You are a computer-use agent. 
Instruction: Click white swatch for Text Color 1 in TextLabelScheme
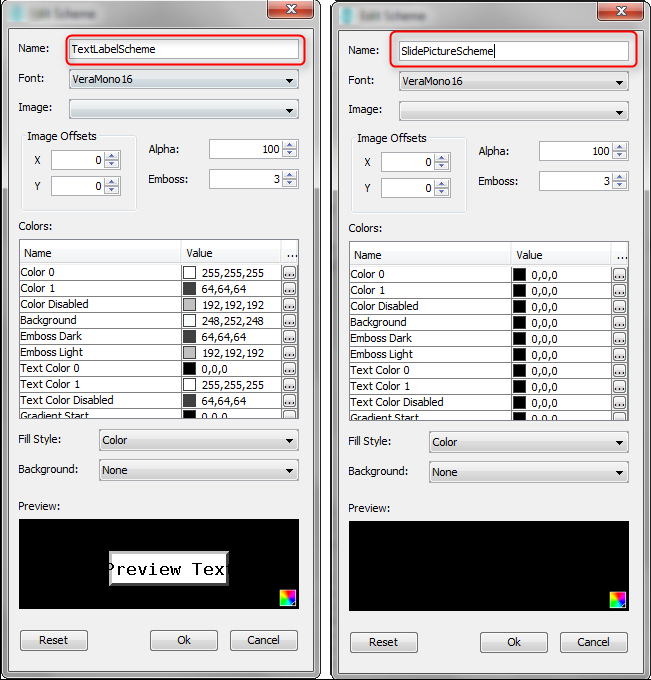point(190,384)
